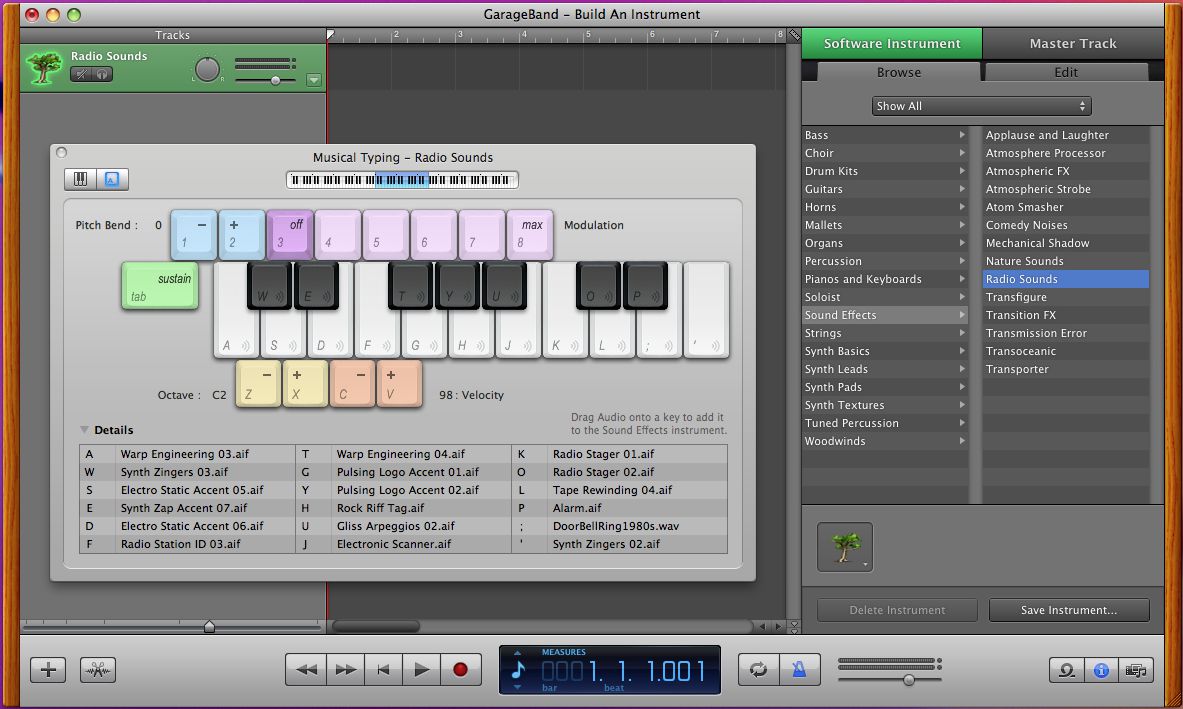This screenshot has height=709, width=1183.
Task: Play the white K key sound
Action: (x=565, y=336)
